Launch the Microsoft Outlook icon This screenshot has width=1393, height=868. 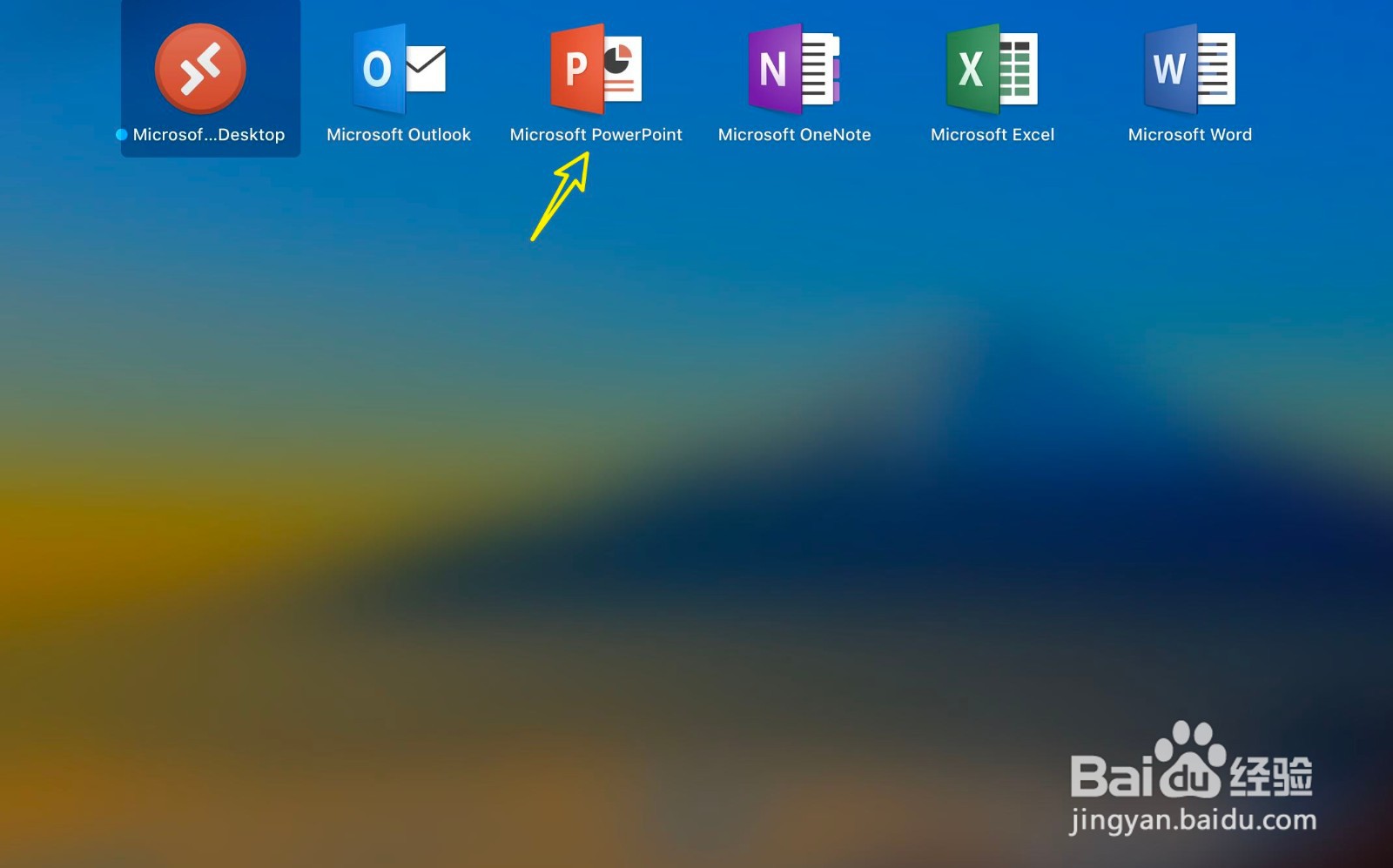coord(400,69)
